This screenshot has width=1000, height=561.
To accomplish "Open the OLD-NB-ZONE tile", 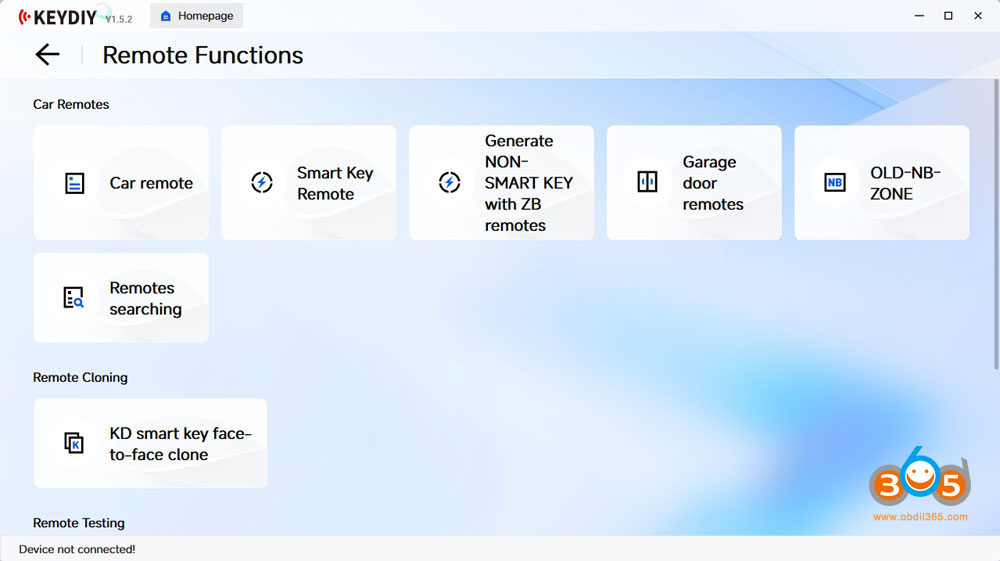I will pyautogui.click(x=904, y=183).
